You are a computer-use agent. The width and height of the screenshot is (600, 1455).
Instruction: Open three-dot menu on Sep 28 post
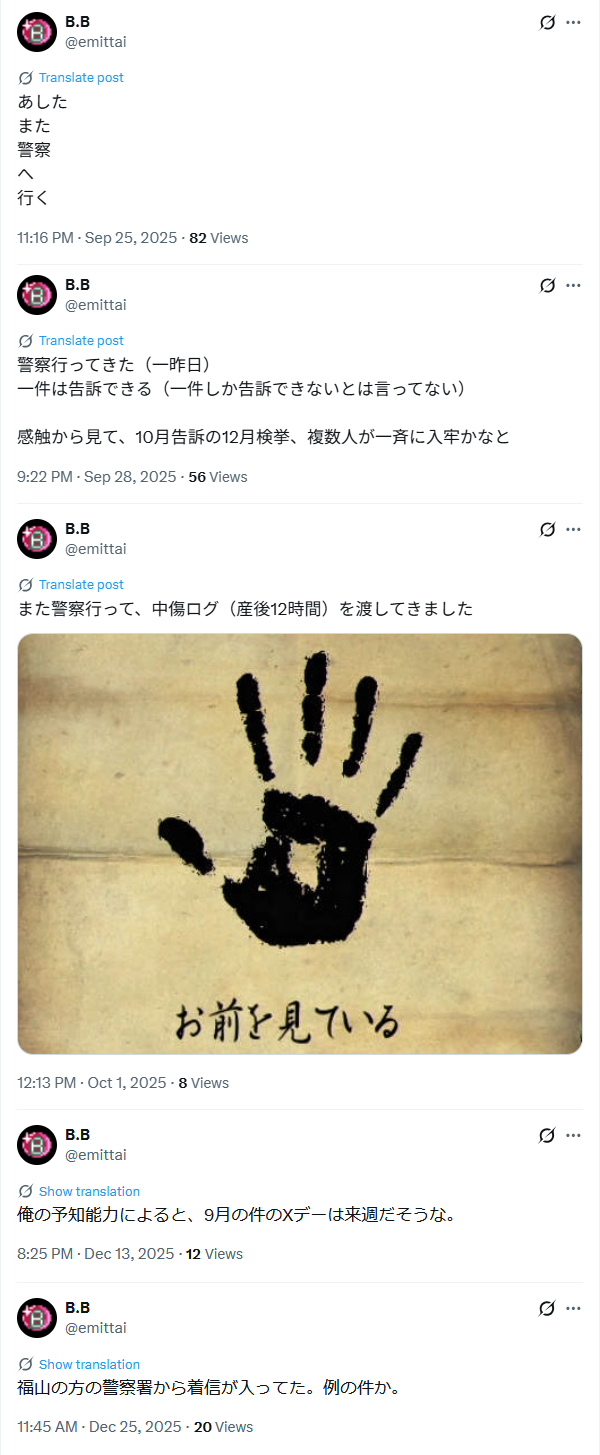tap(573, 285)
